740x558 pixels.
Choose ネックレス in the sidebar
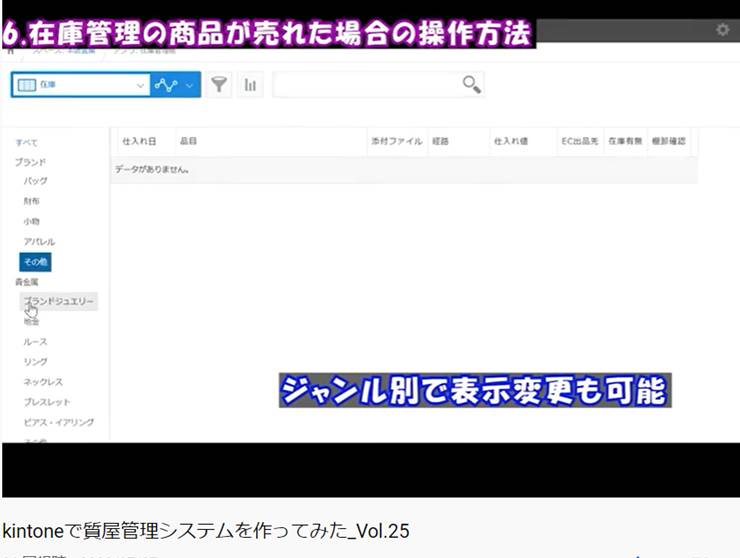click(43, 382)
